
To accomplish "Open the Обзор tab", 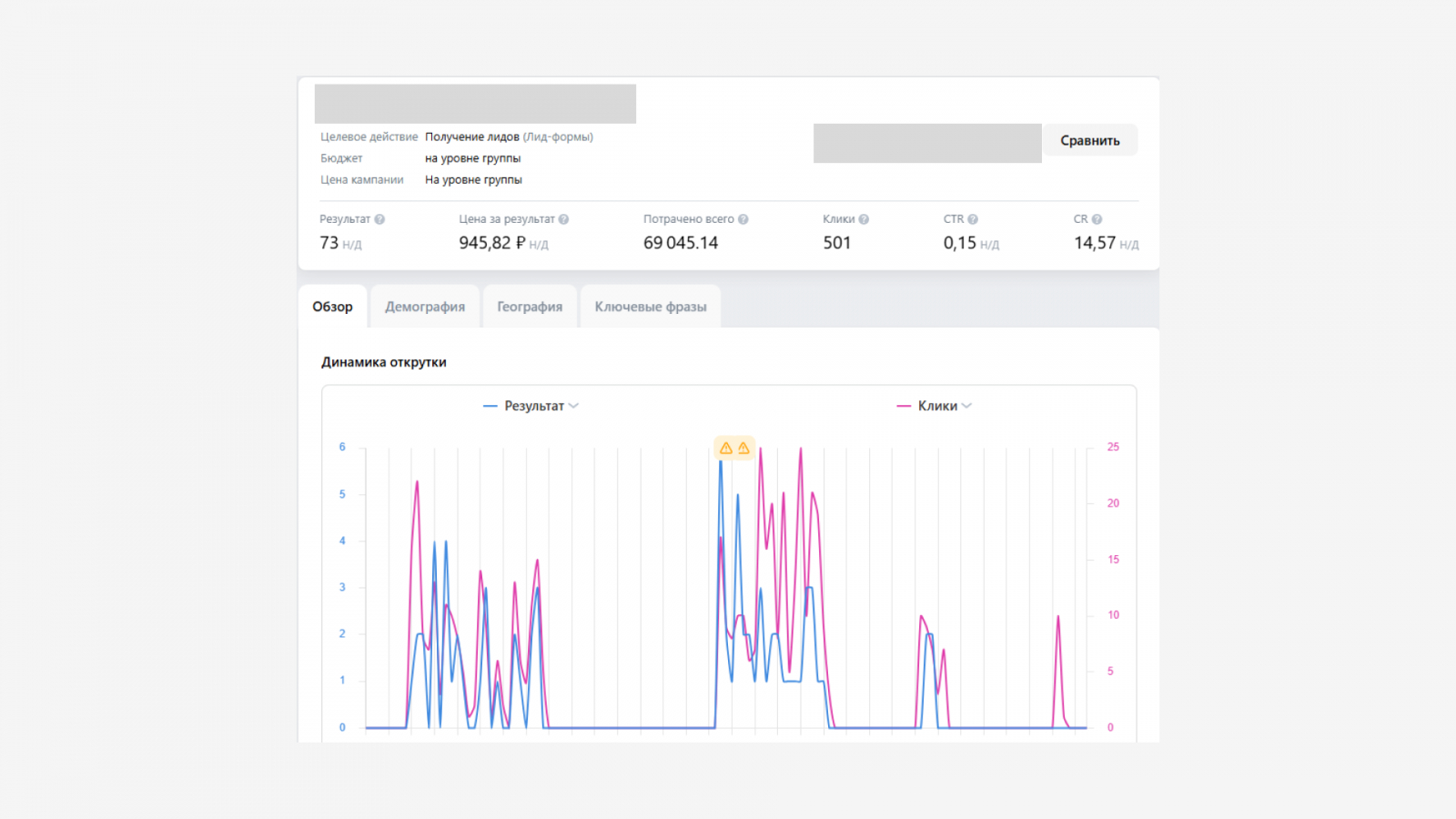I will (x=332, y=307).
